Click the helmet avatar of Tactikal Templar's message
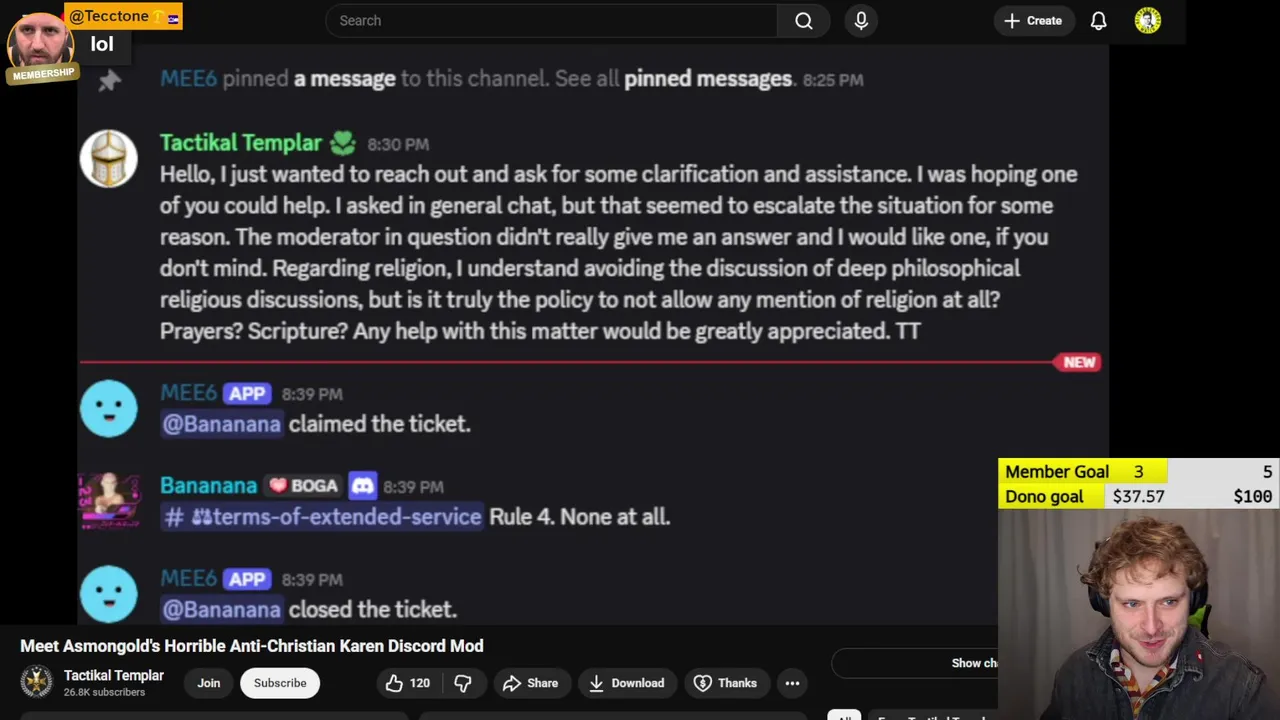Screen dimensions: 1280x720 point(109,159)
